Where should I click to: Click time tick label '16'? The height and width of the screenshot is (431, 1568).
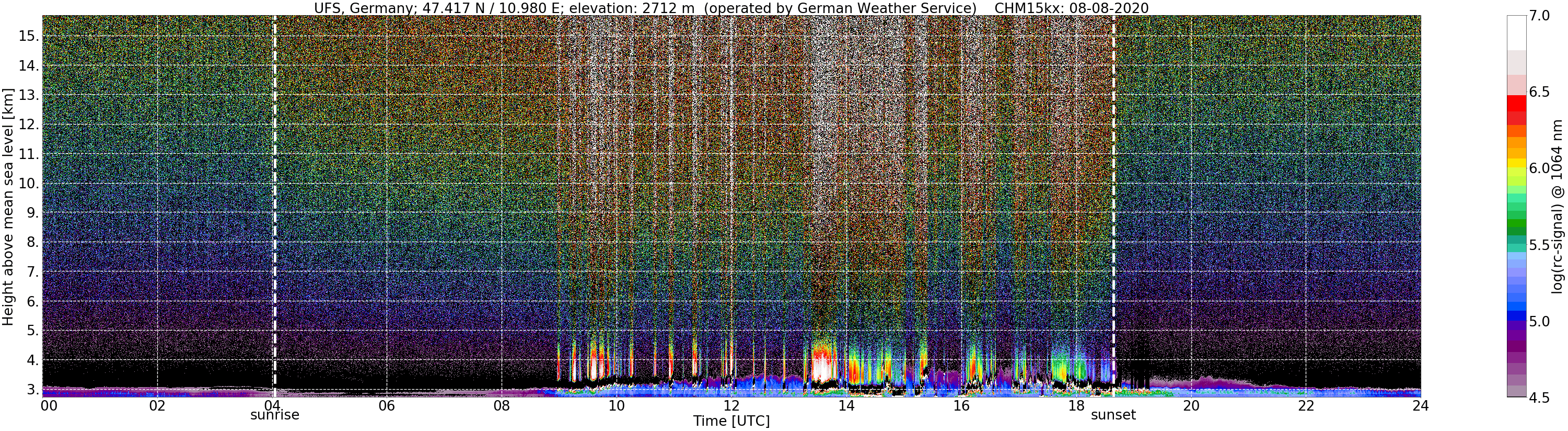[961, 405]
